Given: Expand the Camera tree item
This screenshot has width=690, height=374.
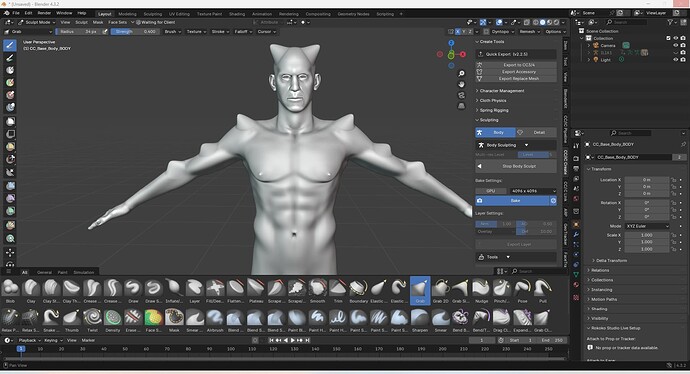Looking at the screenshot, I should tap(589, 45).
